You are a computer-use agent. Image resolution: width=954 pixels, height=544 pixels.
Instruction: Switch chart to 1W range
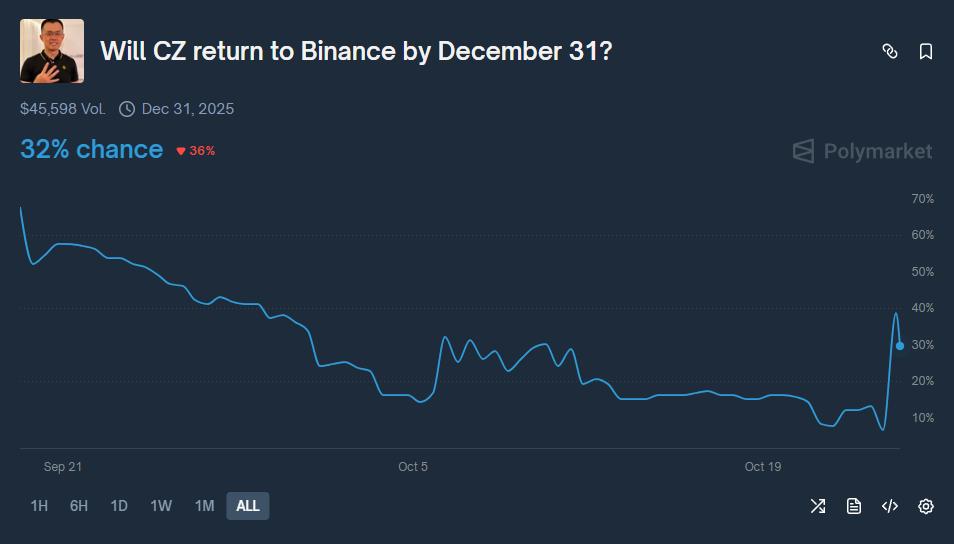point(161,506)
